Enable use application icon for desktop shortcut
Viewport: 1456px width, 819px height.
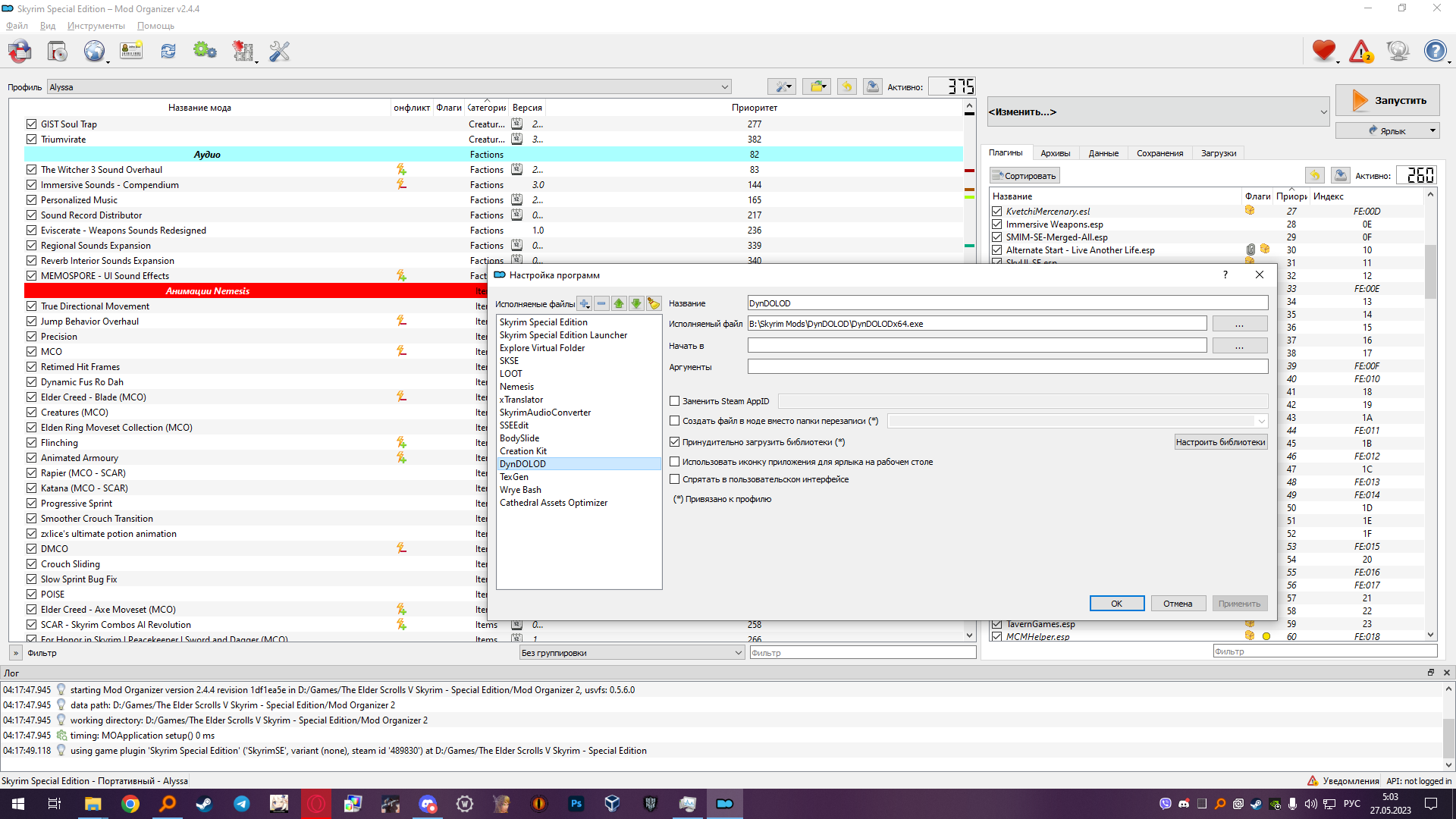coord(674,462)
